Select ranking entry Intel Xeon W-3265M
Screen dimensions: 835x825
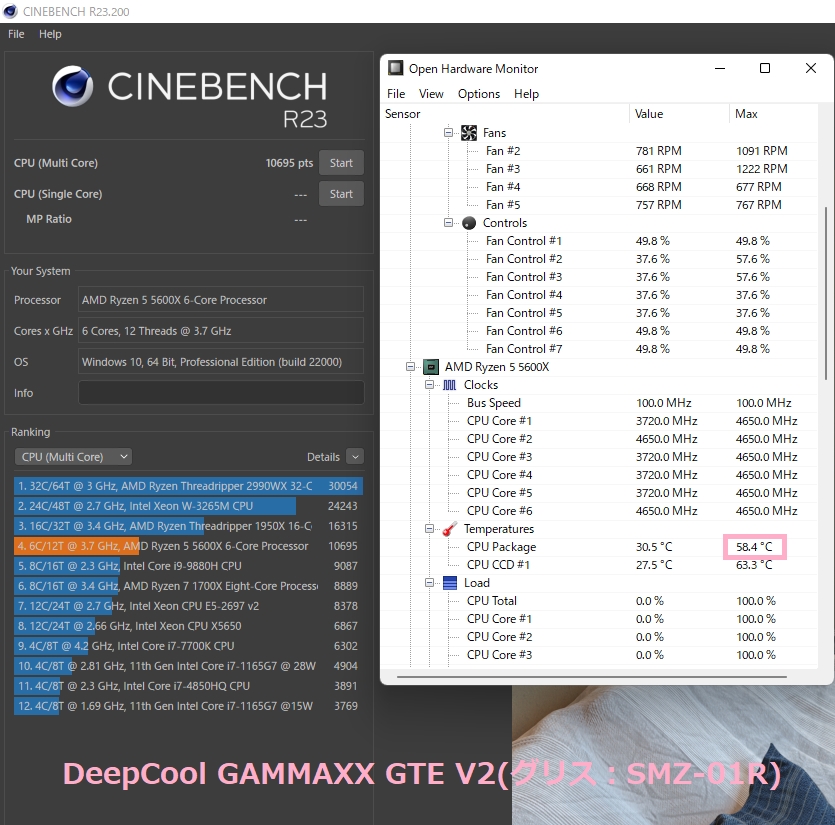coord(189,506)
